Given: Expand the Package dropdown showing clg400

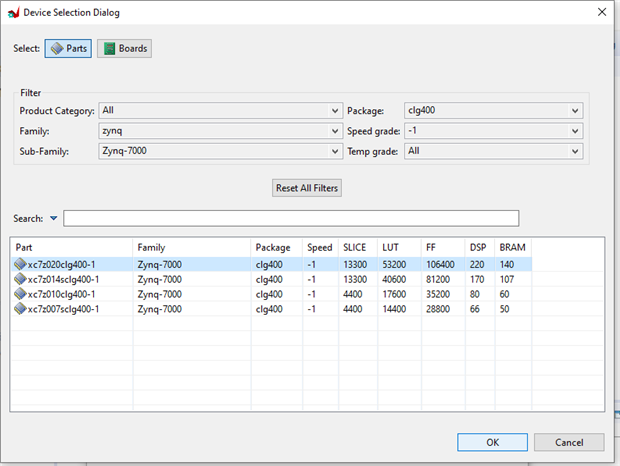Looking at the screenshot, I should click(x=492, y=111).
